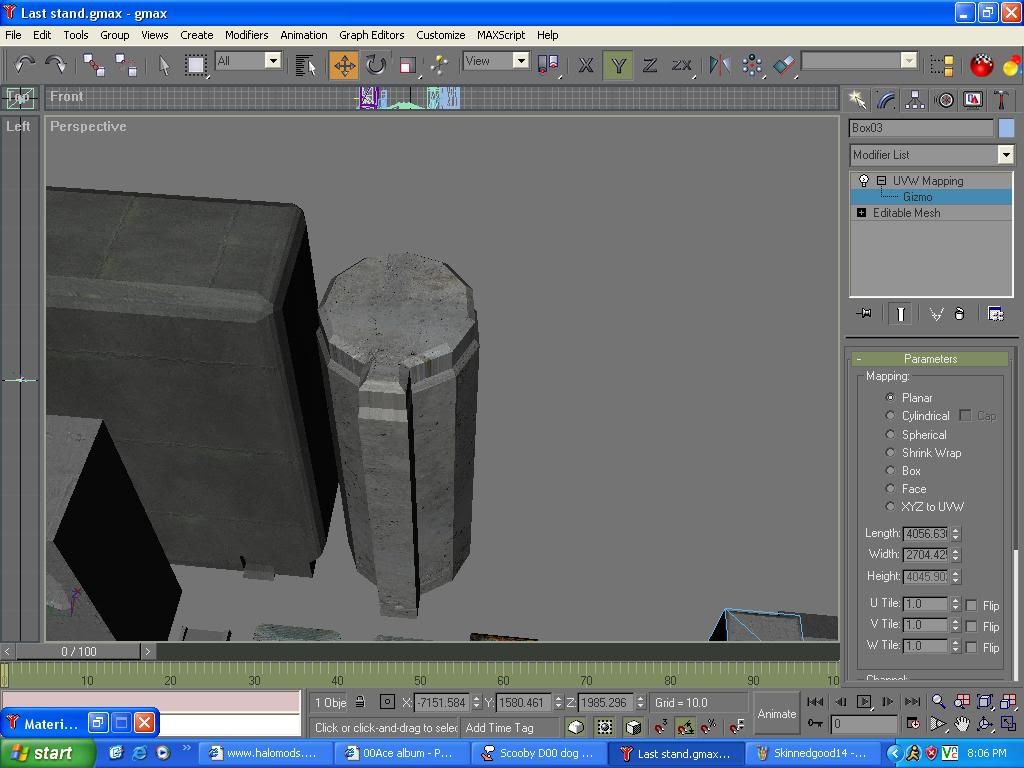Viewport: 1024px width, 768px height.
Task: Select the Spherical mapping option
Action: (890, 434)
